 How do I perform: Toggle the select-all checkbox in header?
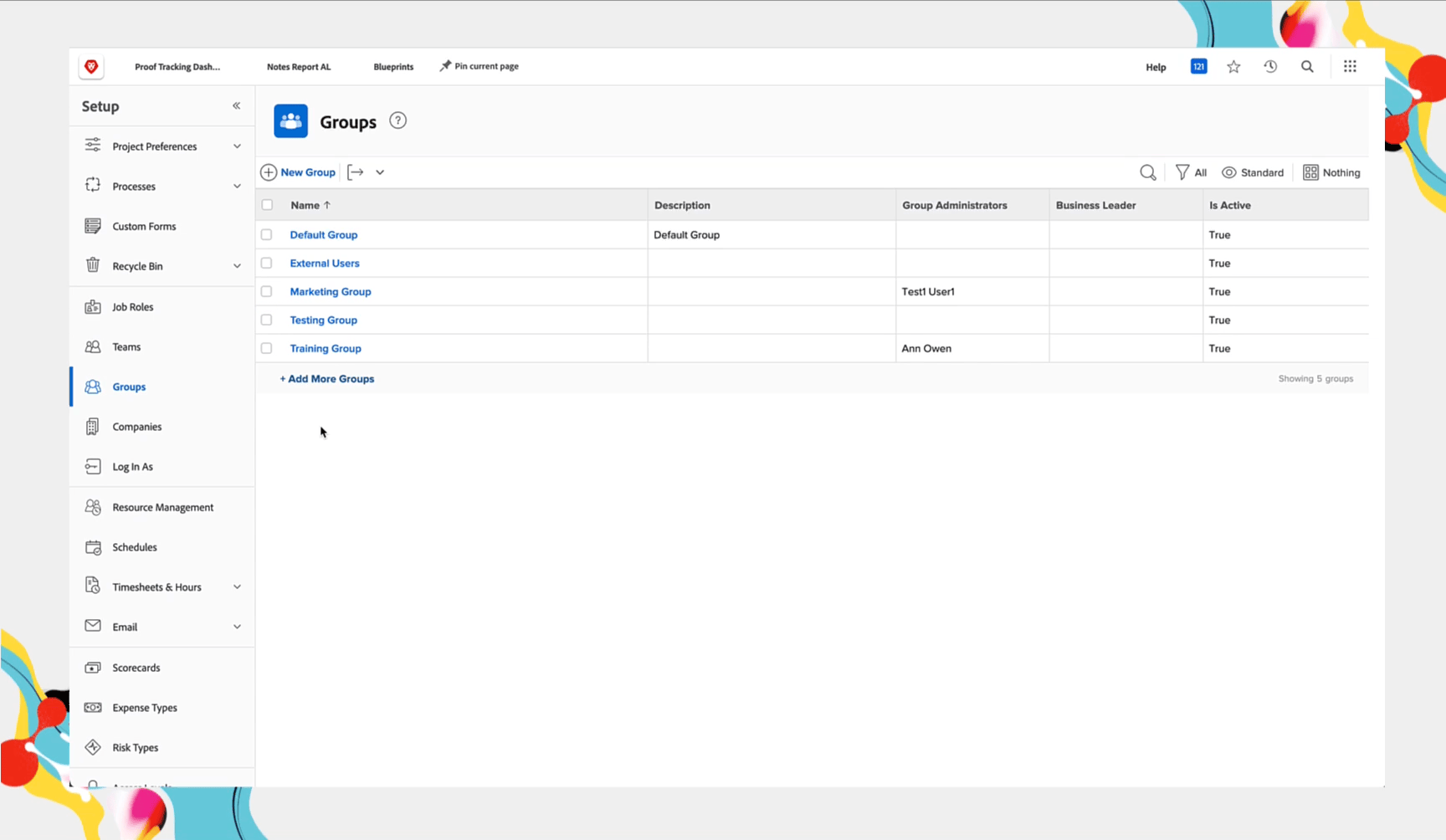(x=267, y=205)
